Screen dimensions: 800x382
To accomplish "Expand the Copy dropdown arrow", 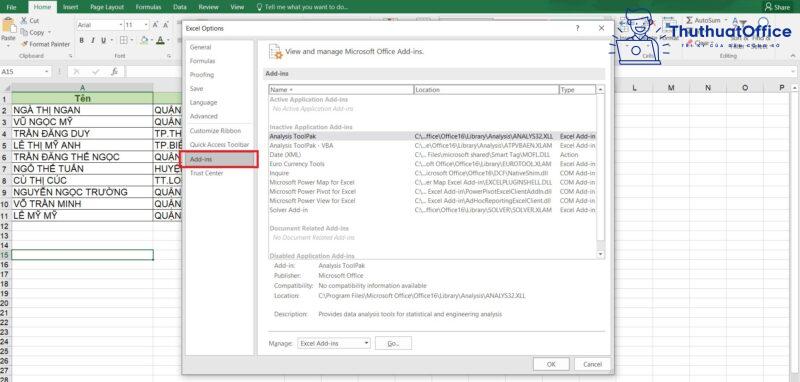I will tap(49, 33).
